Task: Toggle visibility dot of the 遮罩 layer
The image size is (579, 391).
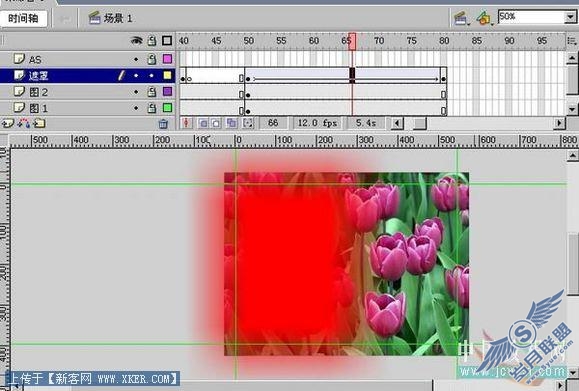Action: [136, 76]
